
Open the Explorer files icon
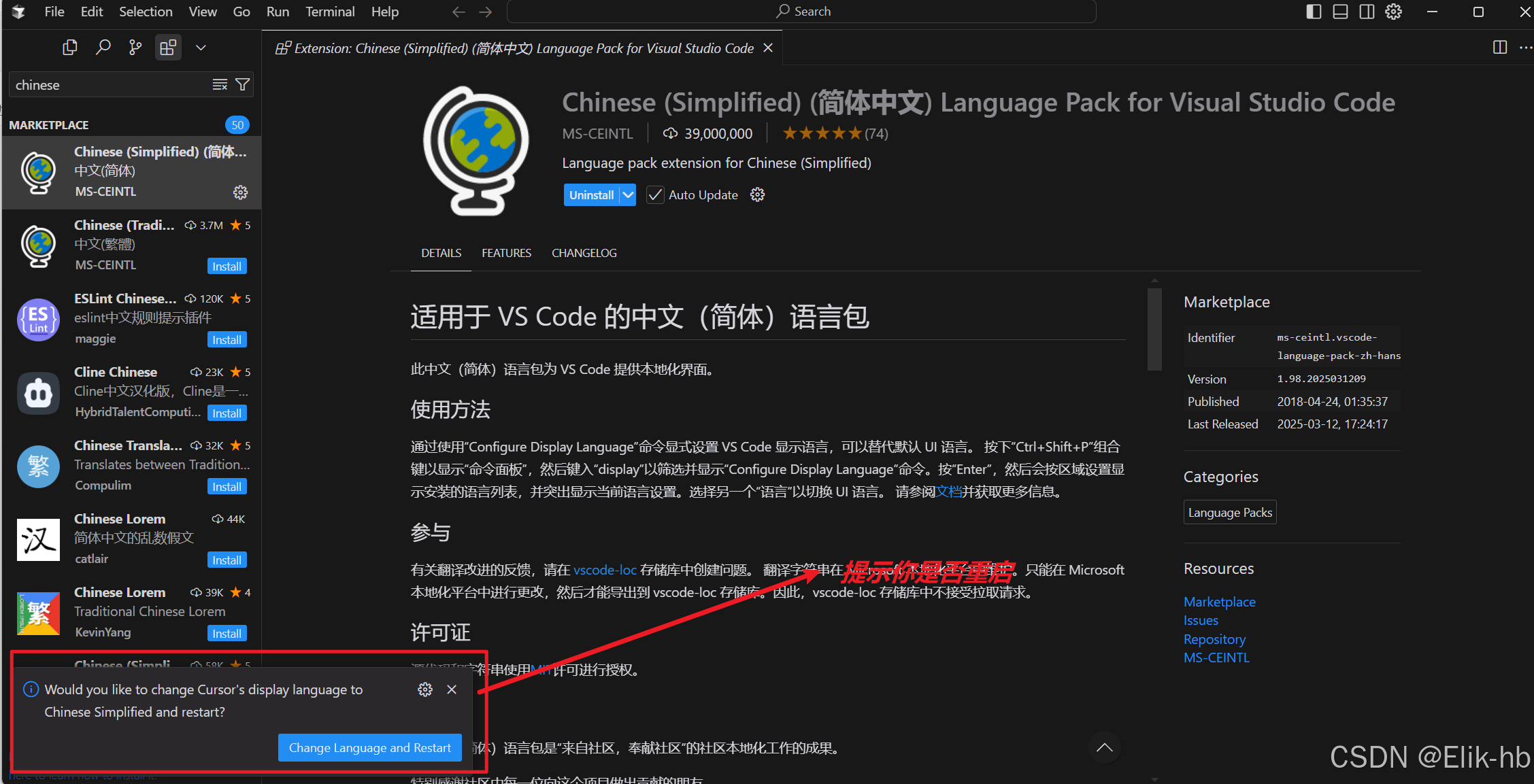(69, 48)
